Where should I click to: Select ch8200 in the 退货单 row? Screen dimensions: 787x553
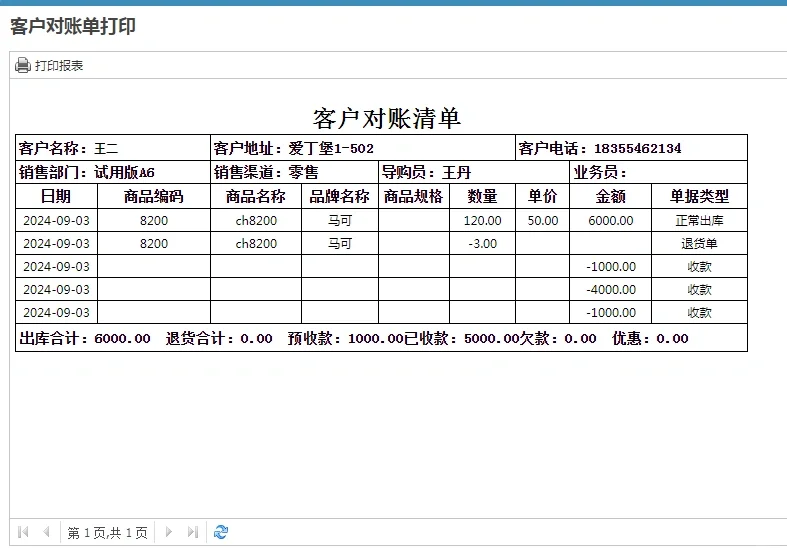click(x=256, y=243)
